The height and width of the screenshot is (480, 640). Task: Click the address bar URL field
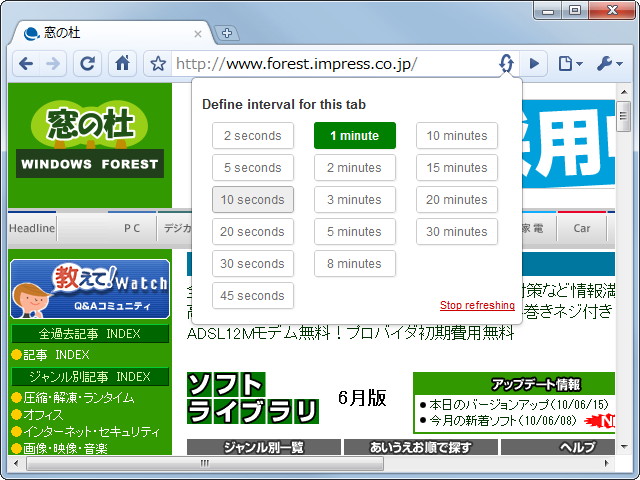335,64
